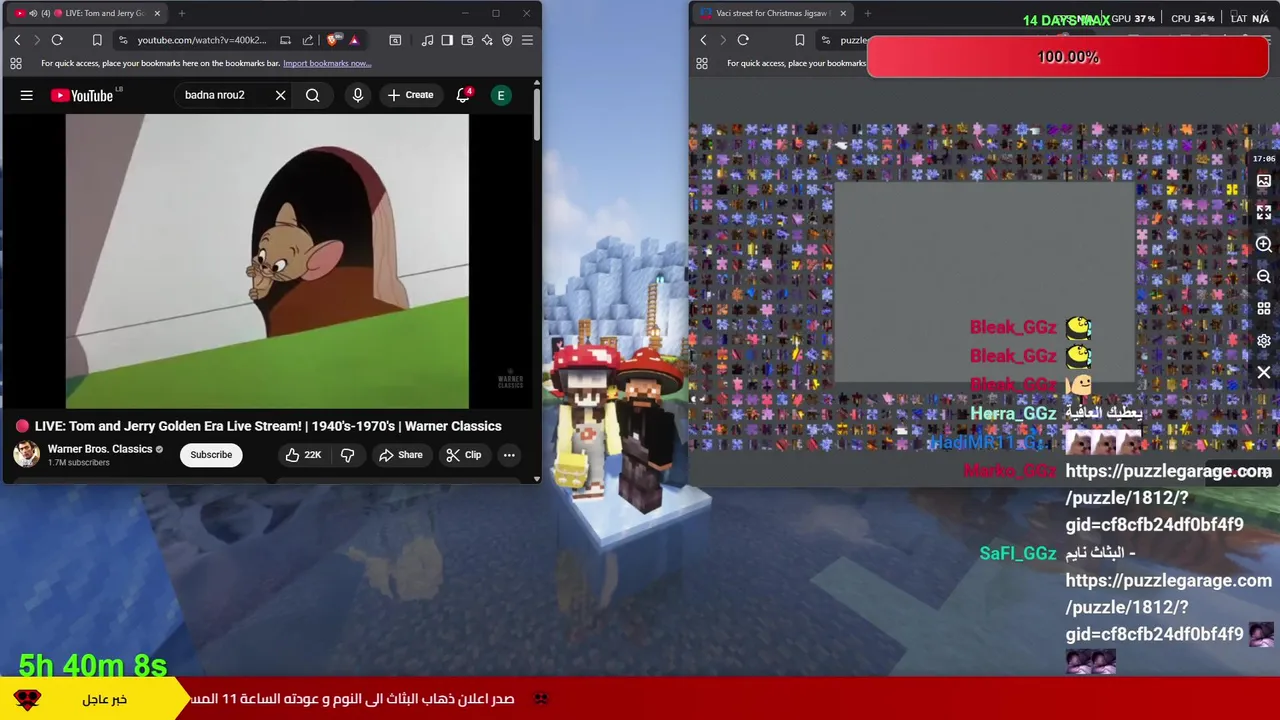Bookmark the YouTube page
The width and height of the screenshot is (1280, 720).
tap(97, 40)
